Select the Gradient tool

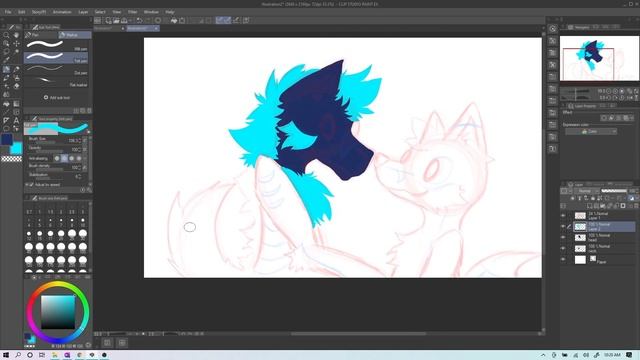[16, 104]
